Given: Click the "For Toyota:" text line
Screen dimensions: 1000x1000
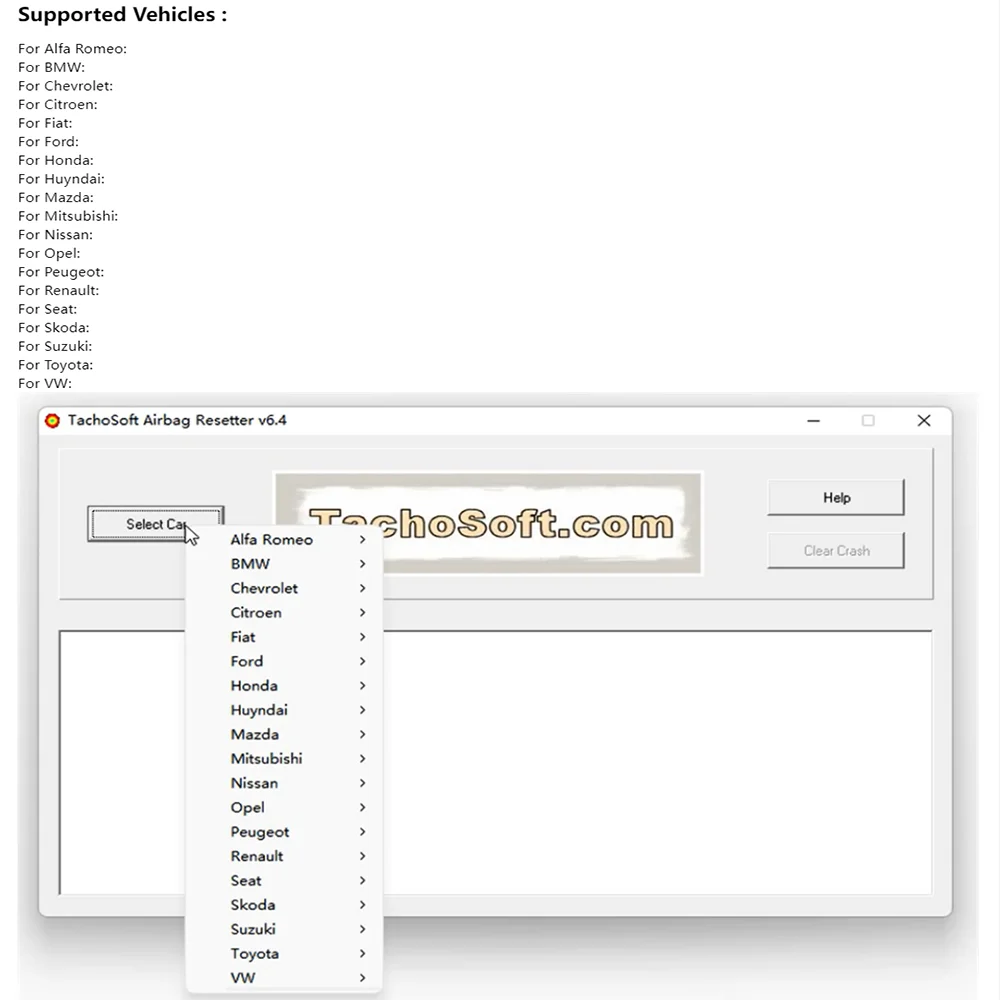Looking at the screenshot, I should [x=55, y=365].
